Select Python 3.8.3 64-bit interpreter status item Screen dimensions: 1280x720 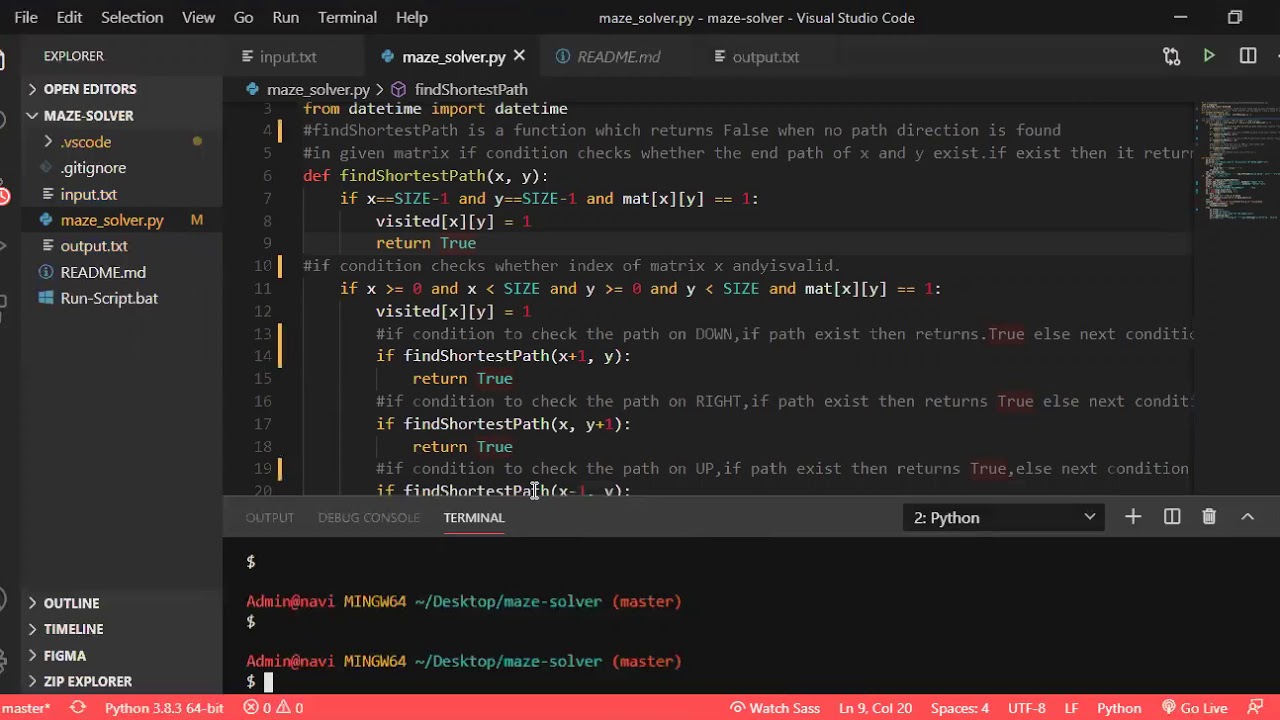tap(164, 708)
